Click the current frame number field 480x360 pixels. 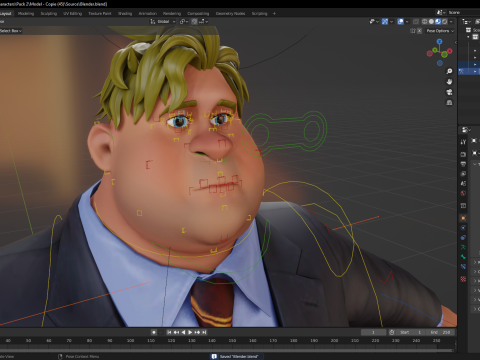(x=373, y=332)
